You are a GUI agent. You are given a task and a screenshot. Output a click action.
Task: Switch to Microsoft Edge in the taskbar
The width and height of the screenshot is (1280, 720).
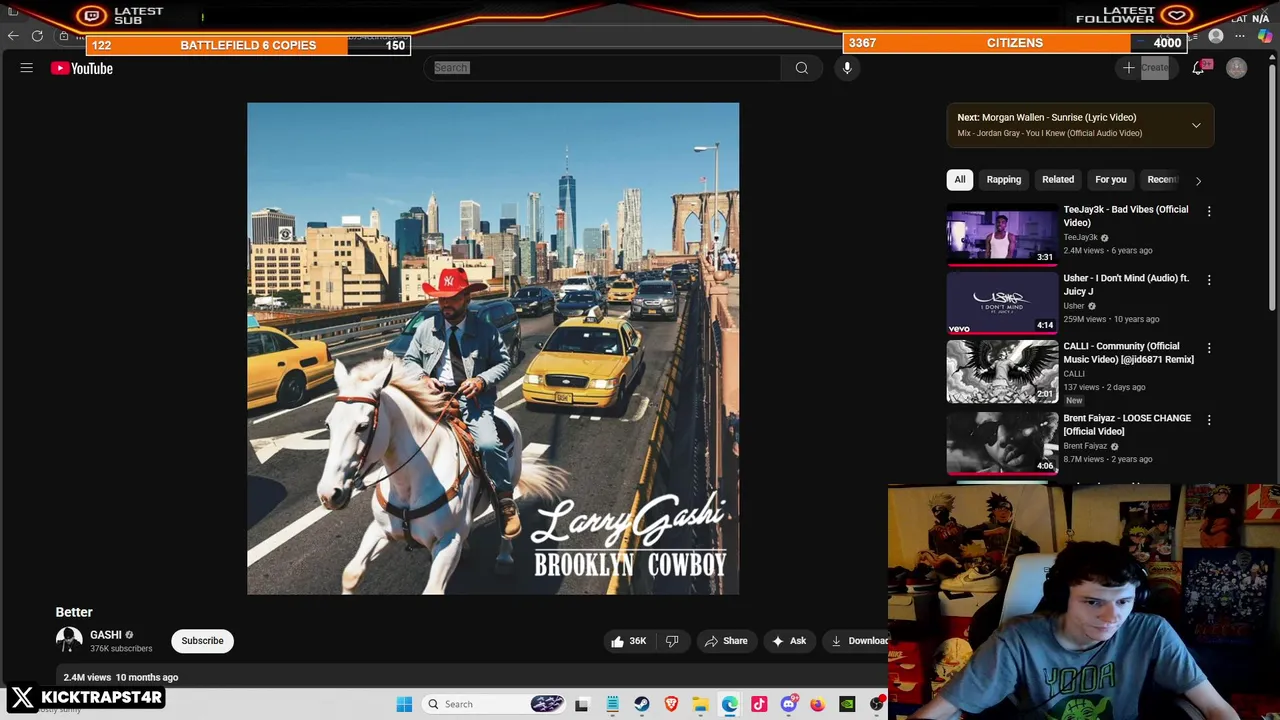pyautogui.click(x=730, y=704)
